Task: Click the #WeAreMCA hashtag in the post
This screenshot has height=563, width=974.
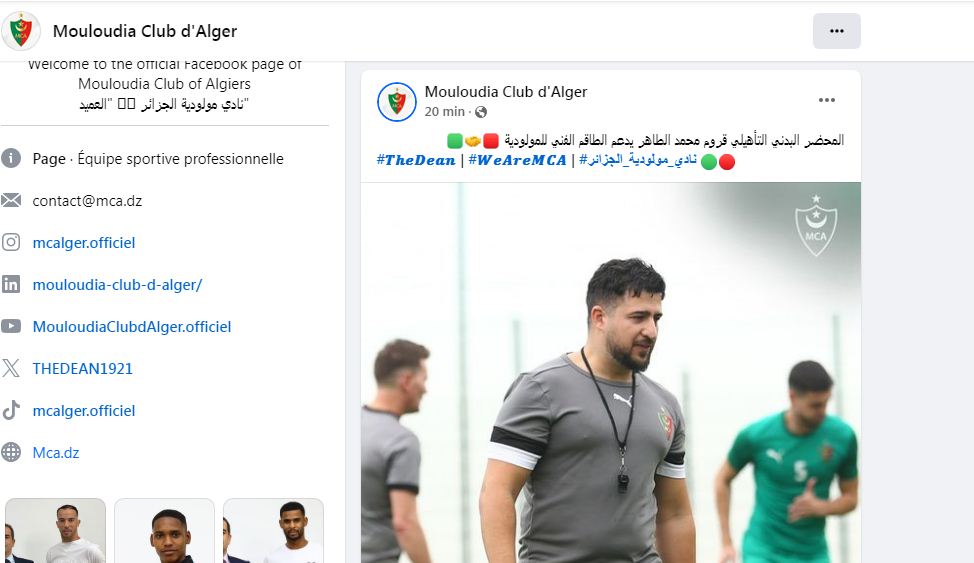Action: [517, 160]
